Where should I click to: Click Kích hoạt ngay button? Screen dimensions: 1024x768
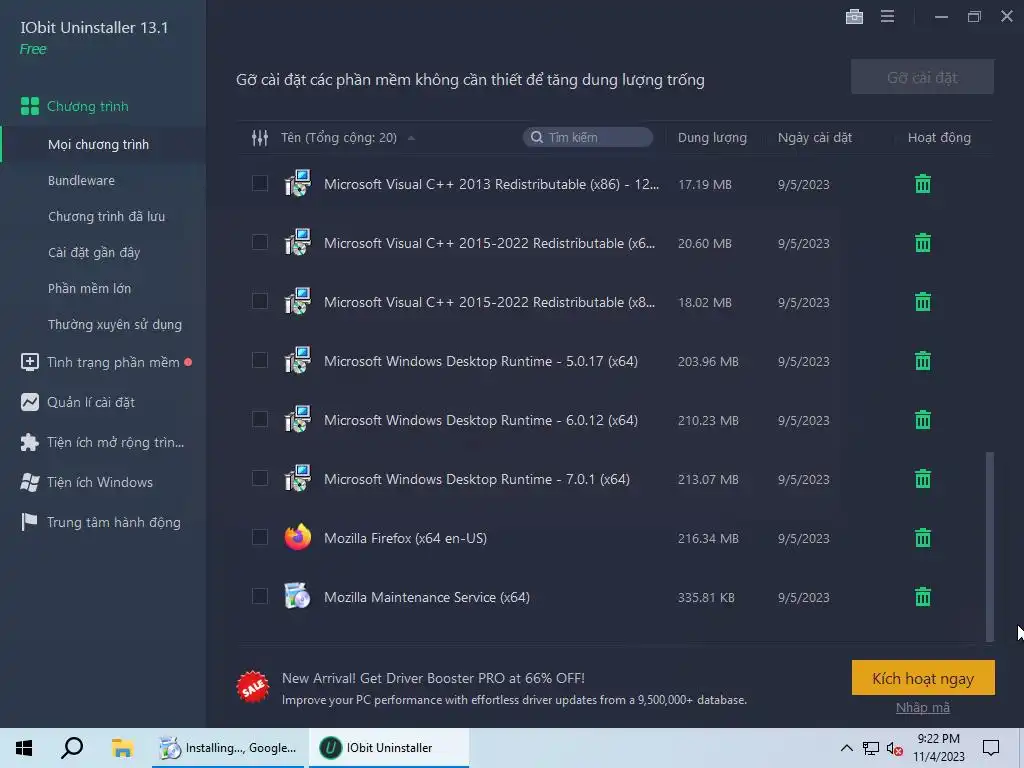coord(923,678)
